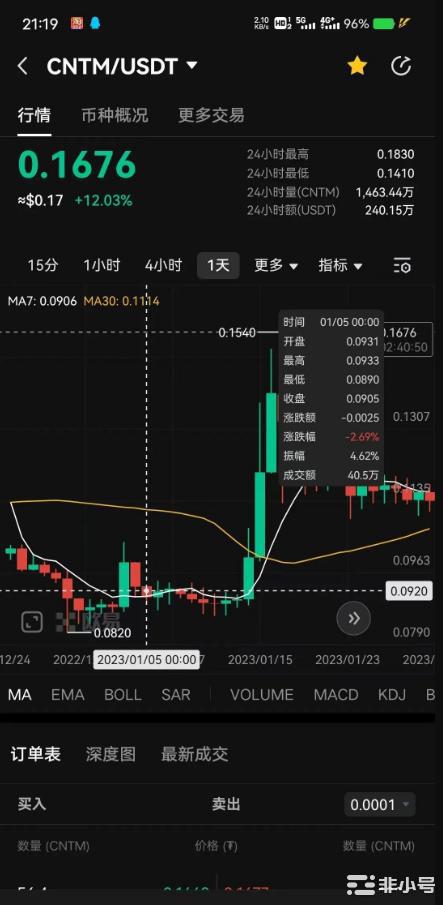Image resolution: width=443 pixels, height=905 pixels.
Task: Tap the back arrow icon
Action: [x=22, y=66]
